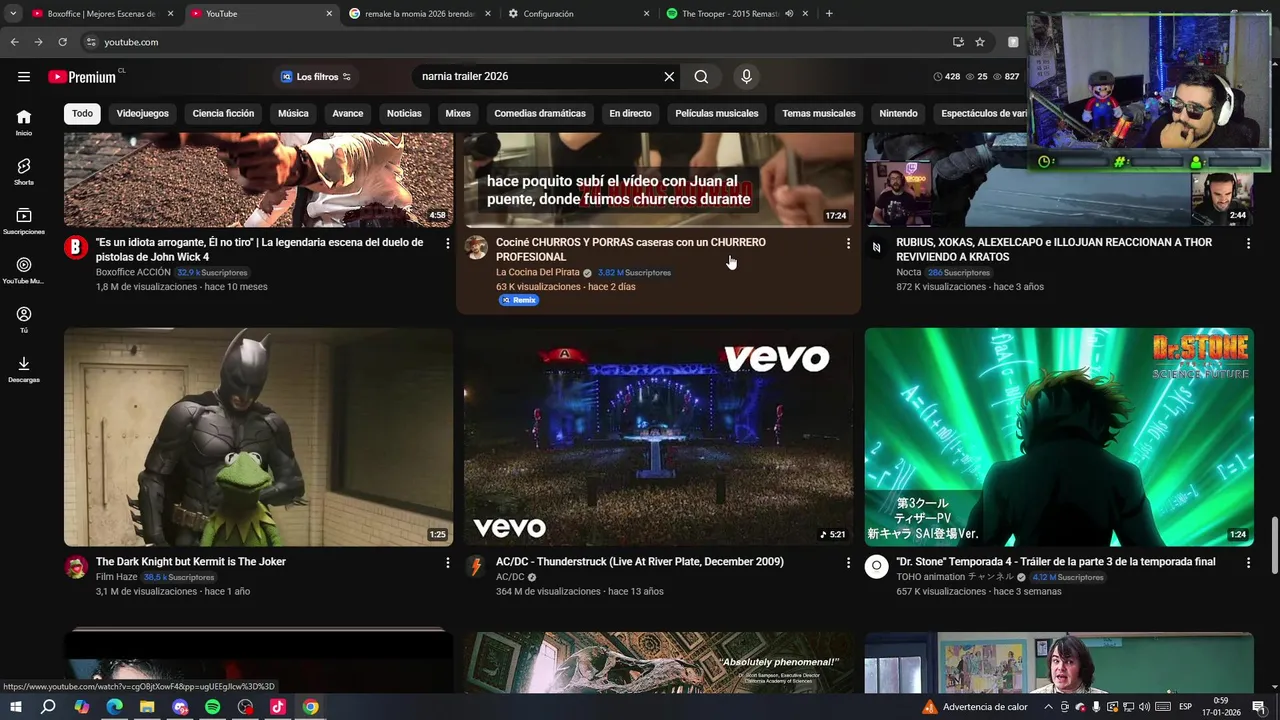
Task: Switch to the Configuración tab
Action: pyautogui.click(x=579, y=14)
